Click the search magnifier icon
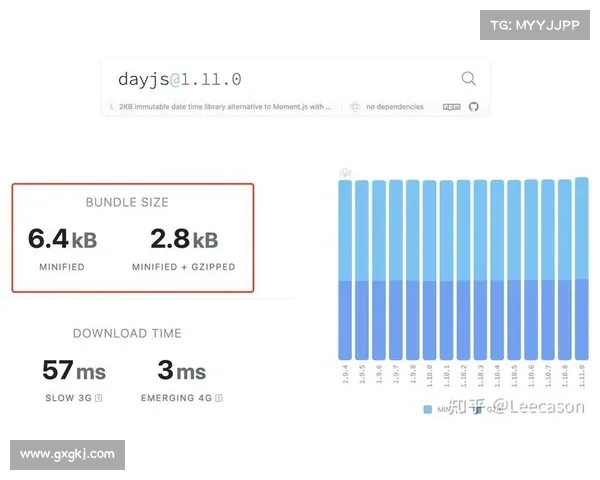 point(468,78)
